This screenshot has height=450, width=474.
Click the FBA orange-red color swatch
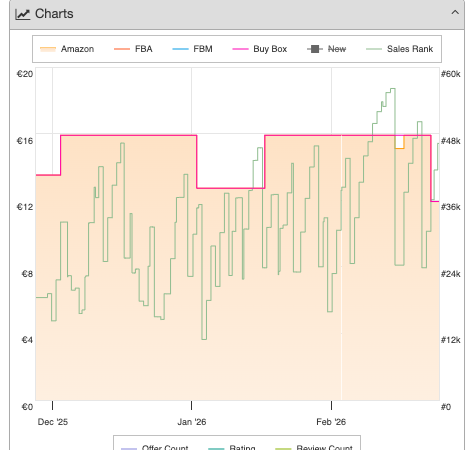point(122,49)
